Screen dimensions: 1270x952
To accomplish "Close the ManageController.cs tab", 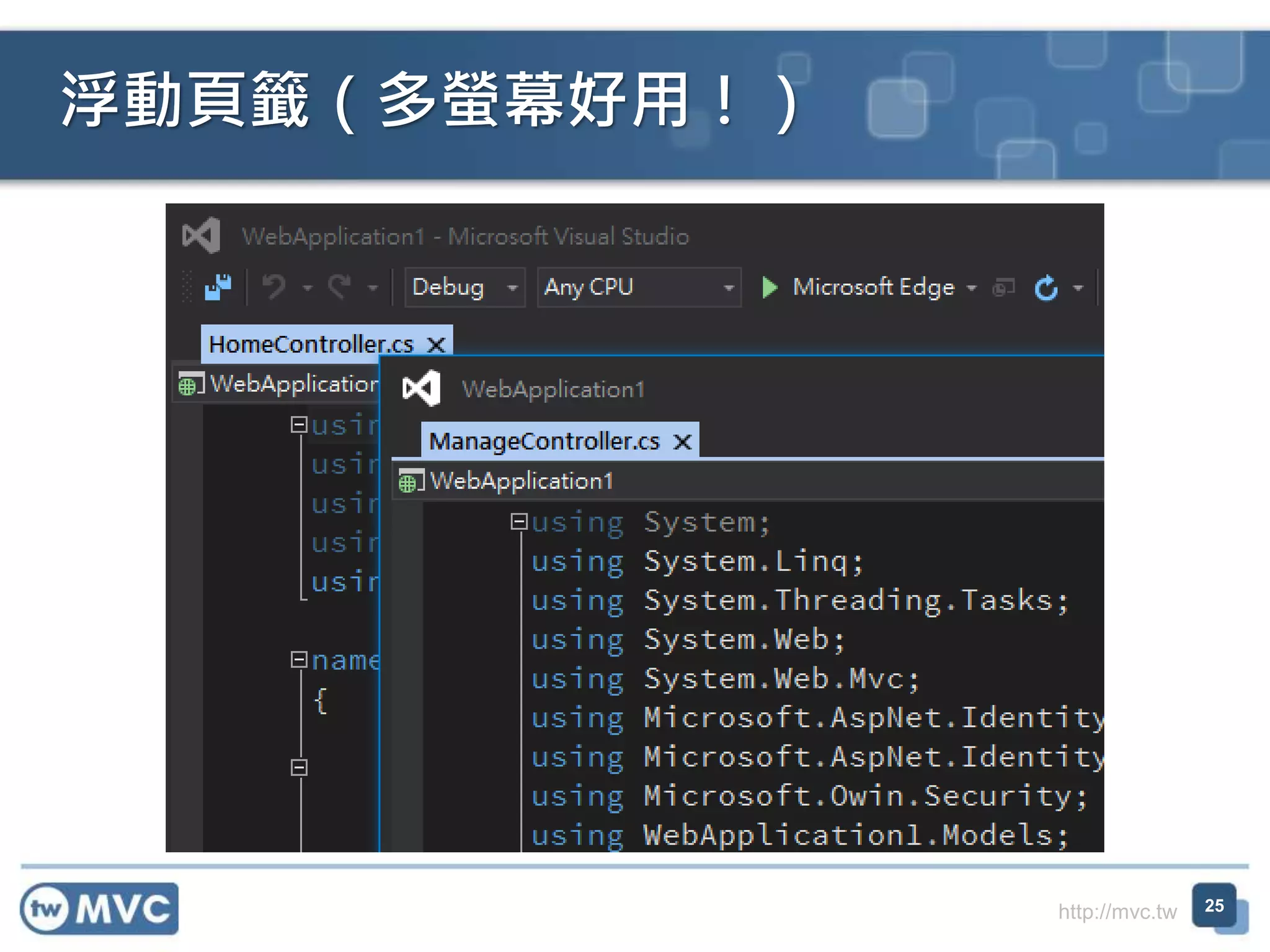I will (x=683, y=442).
